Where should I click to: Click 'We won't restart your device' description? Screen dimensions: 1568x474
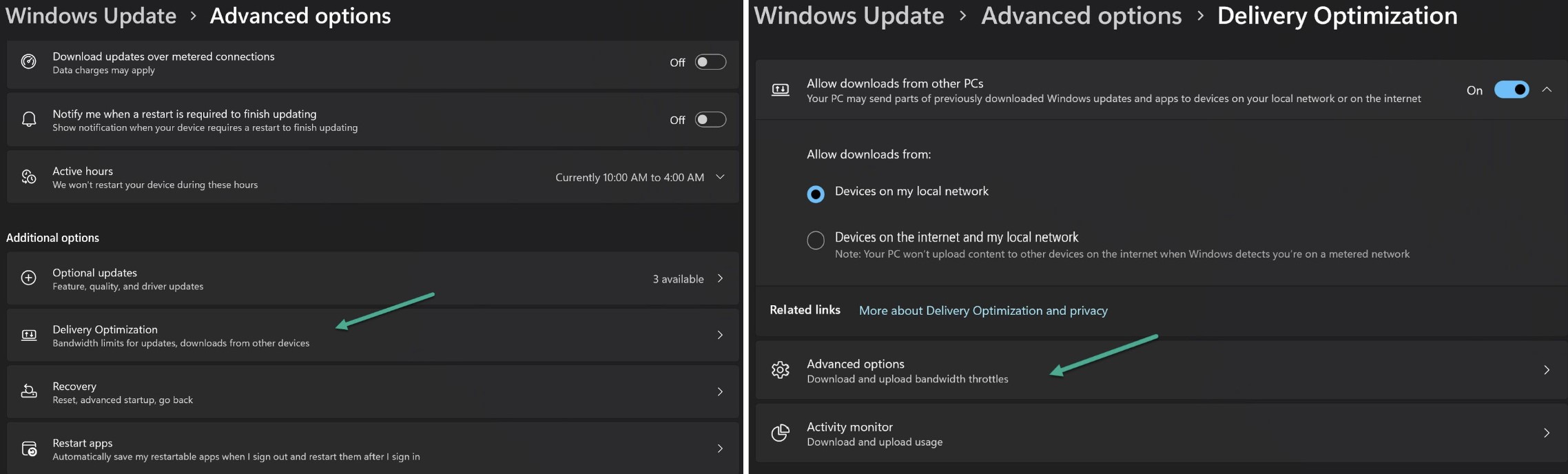(x=155, y=185)
